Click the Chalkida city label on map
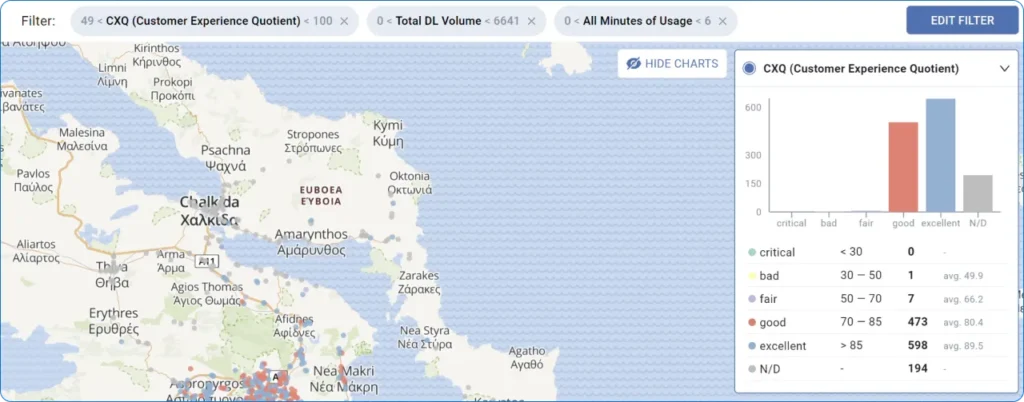Image resolution: width=1024 pixels, height=402 pixels. [x=208, y=210]
